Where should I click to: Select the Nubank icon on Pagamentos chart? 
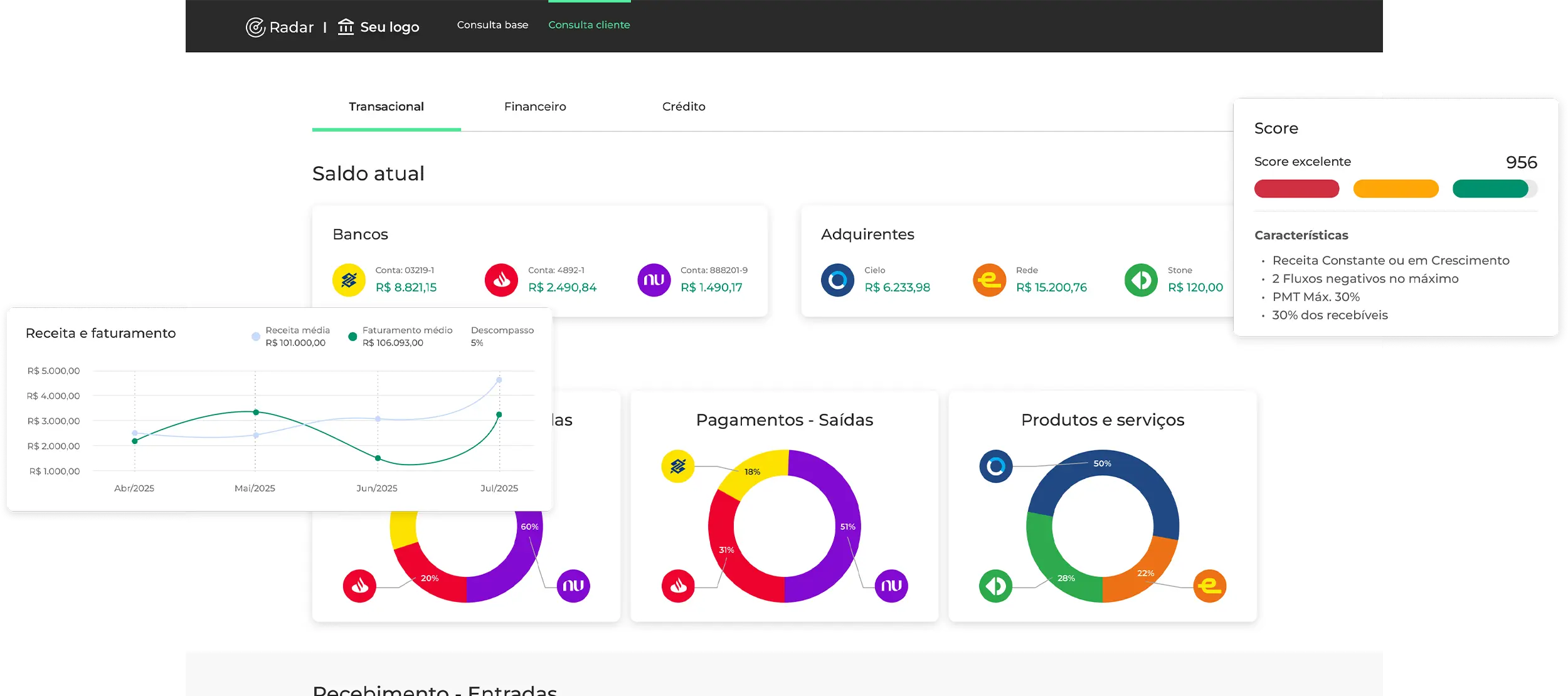pos(891,584)
